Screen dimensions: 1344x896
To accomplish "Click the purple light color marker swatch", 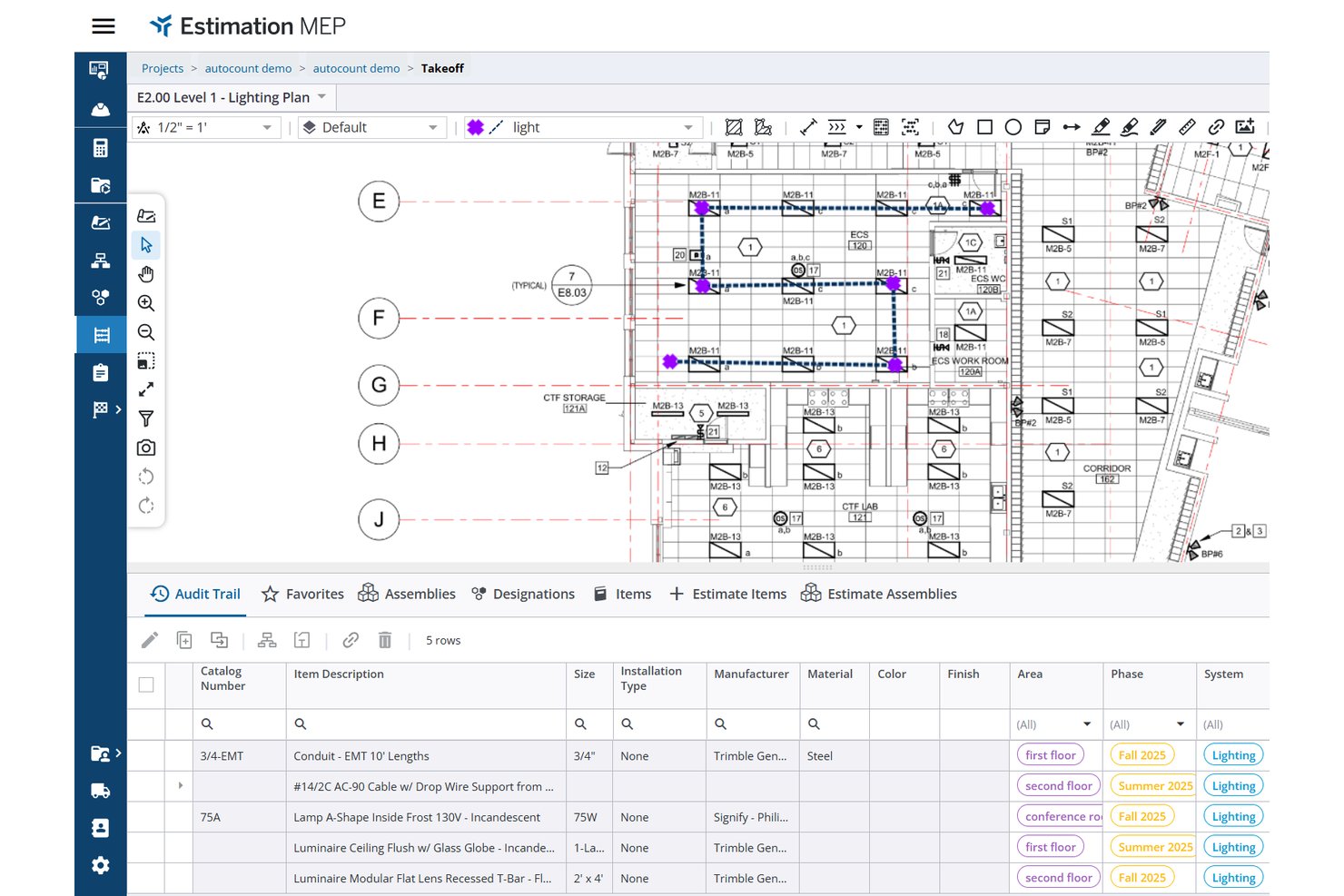I will pyautogui.click(x=475, y=127).
